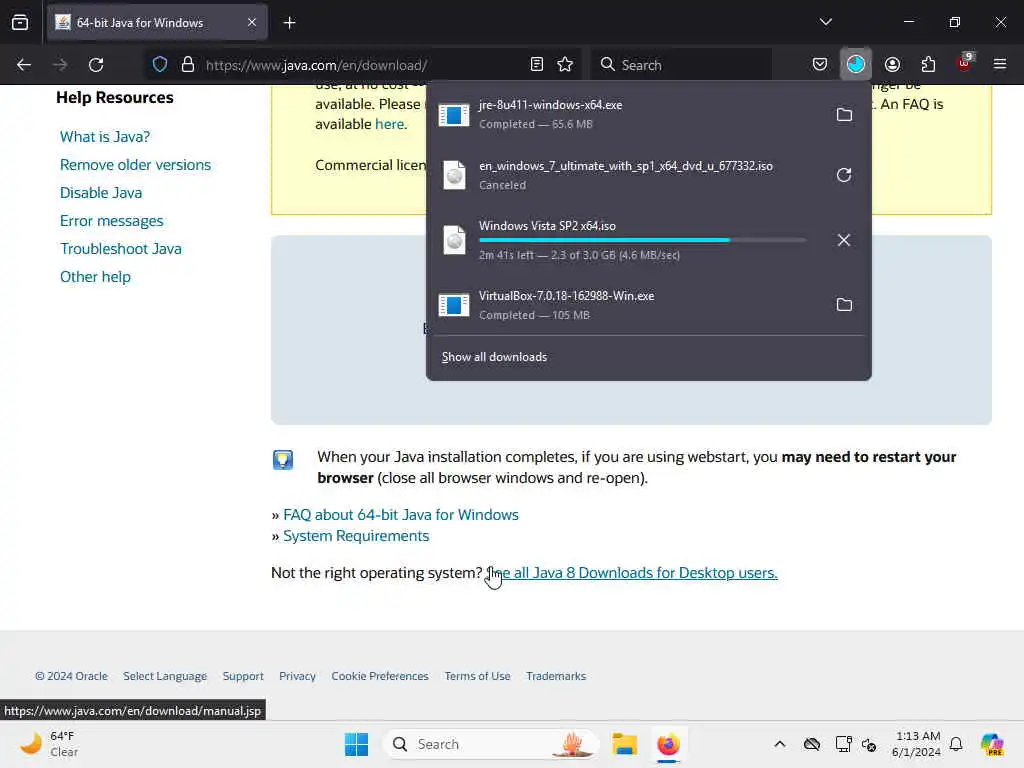Viewport: 1024px width, 768px height.
Task: Open Firefox account icon
Action: coord(892,64)
